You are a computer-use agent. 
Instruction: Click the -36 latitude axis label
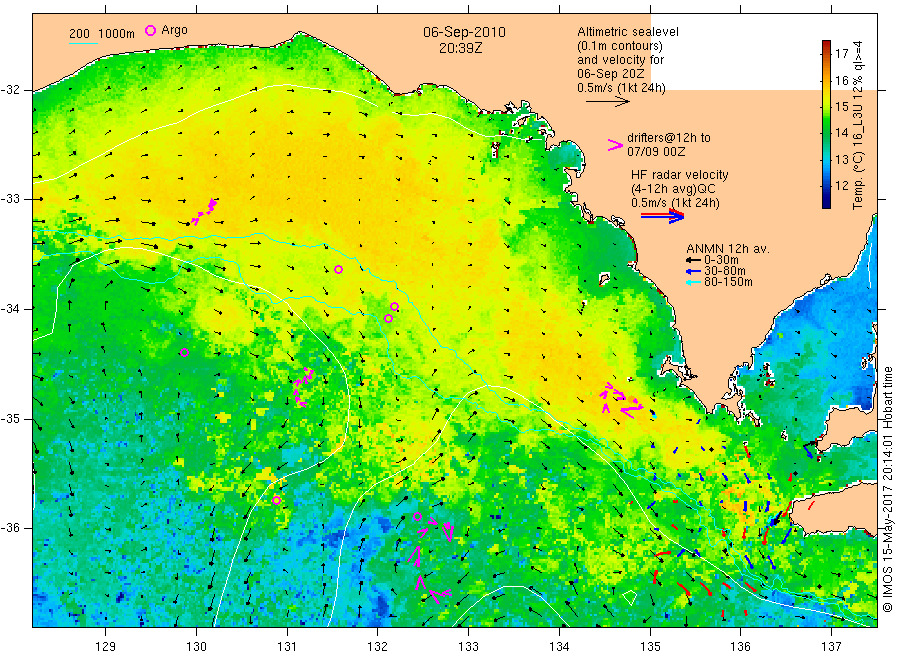pos(10,527)
